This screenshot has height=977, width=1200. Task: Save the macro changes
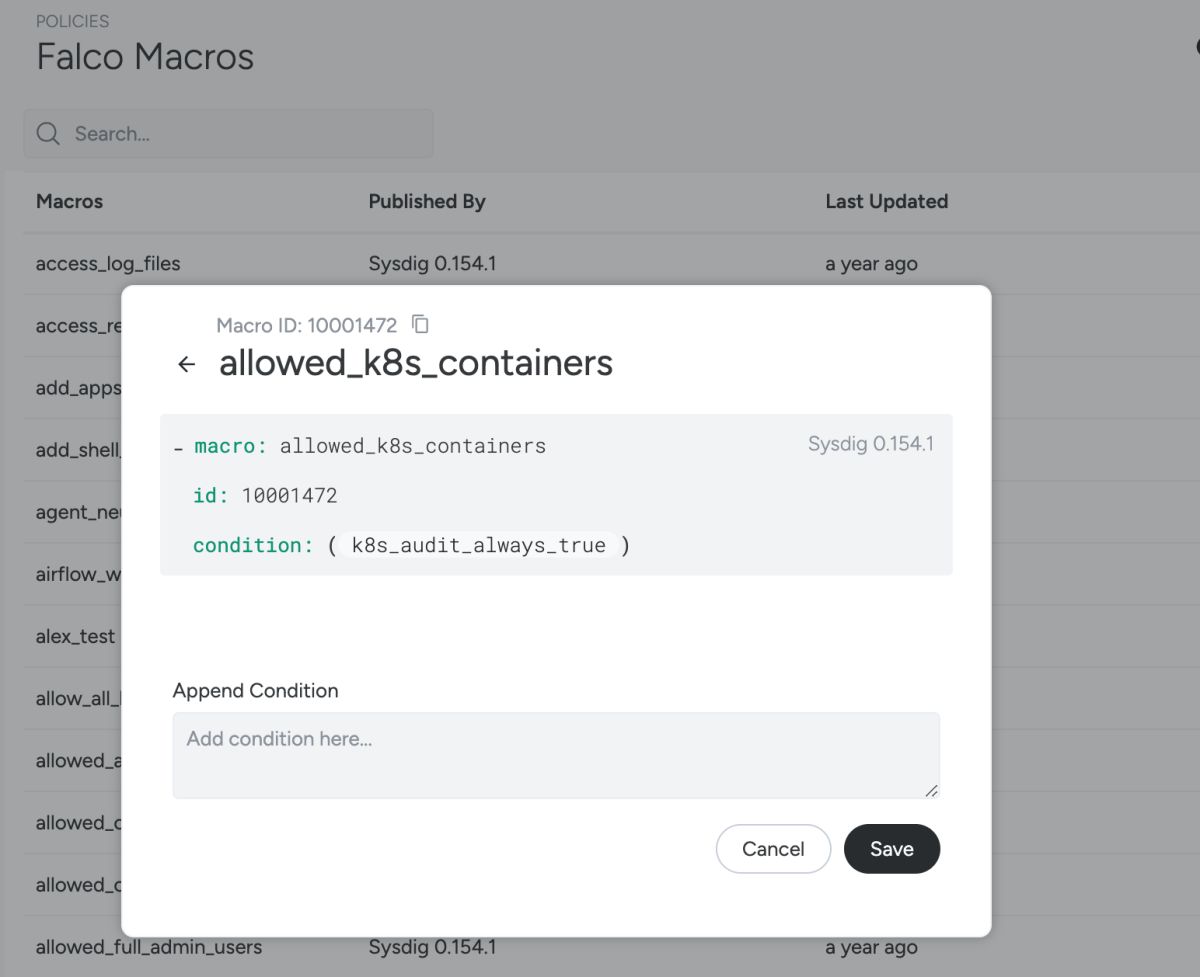(891, 849)
